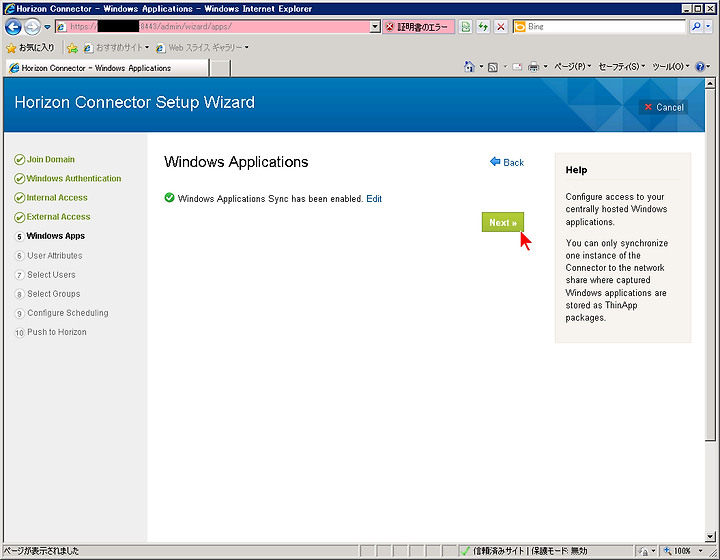720x560 pixels.
Task: Click the green sync enabled checkmark icon
Action: point(169,198)
